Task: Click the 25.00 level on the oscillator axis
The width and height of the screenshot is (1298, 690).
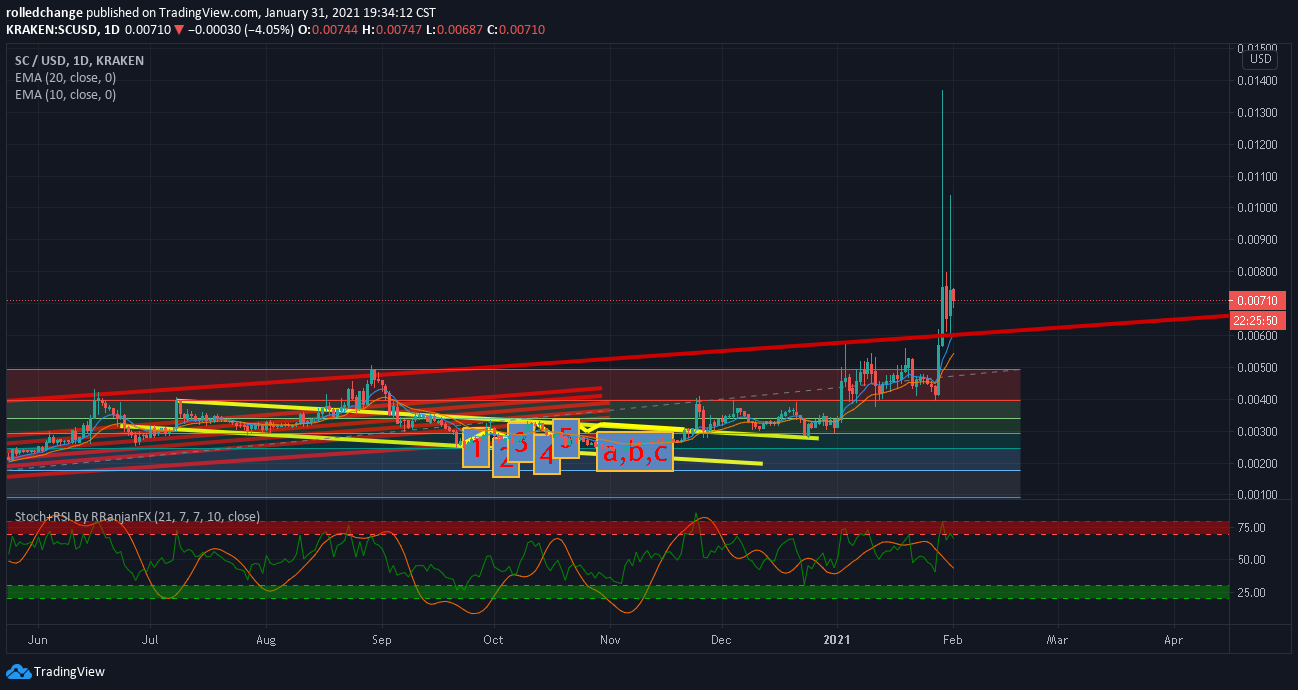Action: point(1252,593)
